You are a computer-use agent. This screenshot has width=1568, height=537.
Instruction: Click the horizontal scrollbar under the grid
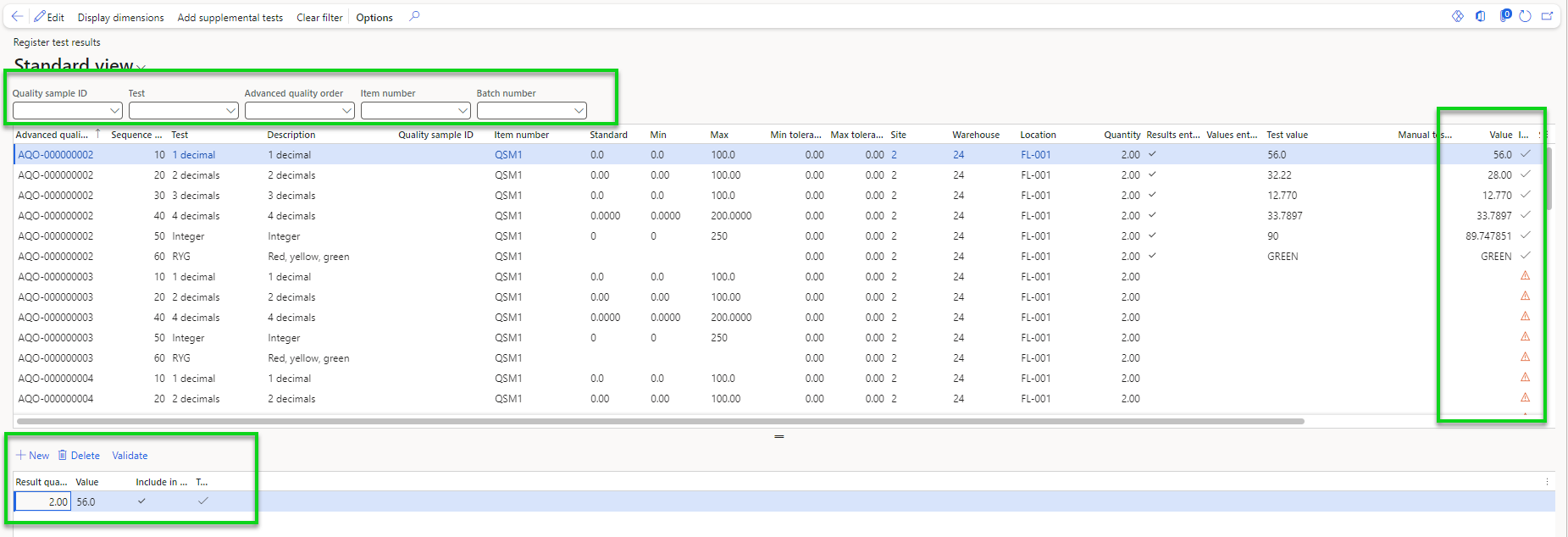point(660,421)
